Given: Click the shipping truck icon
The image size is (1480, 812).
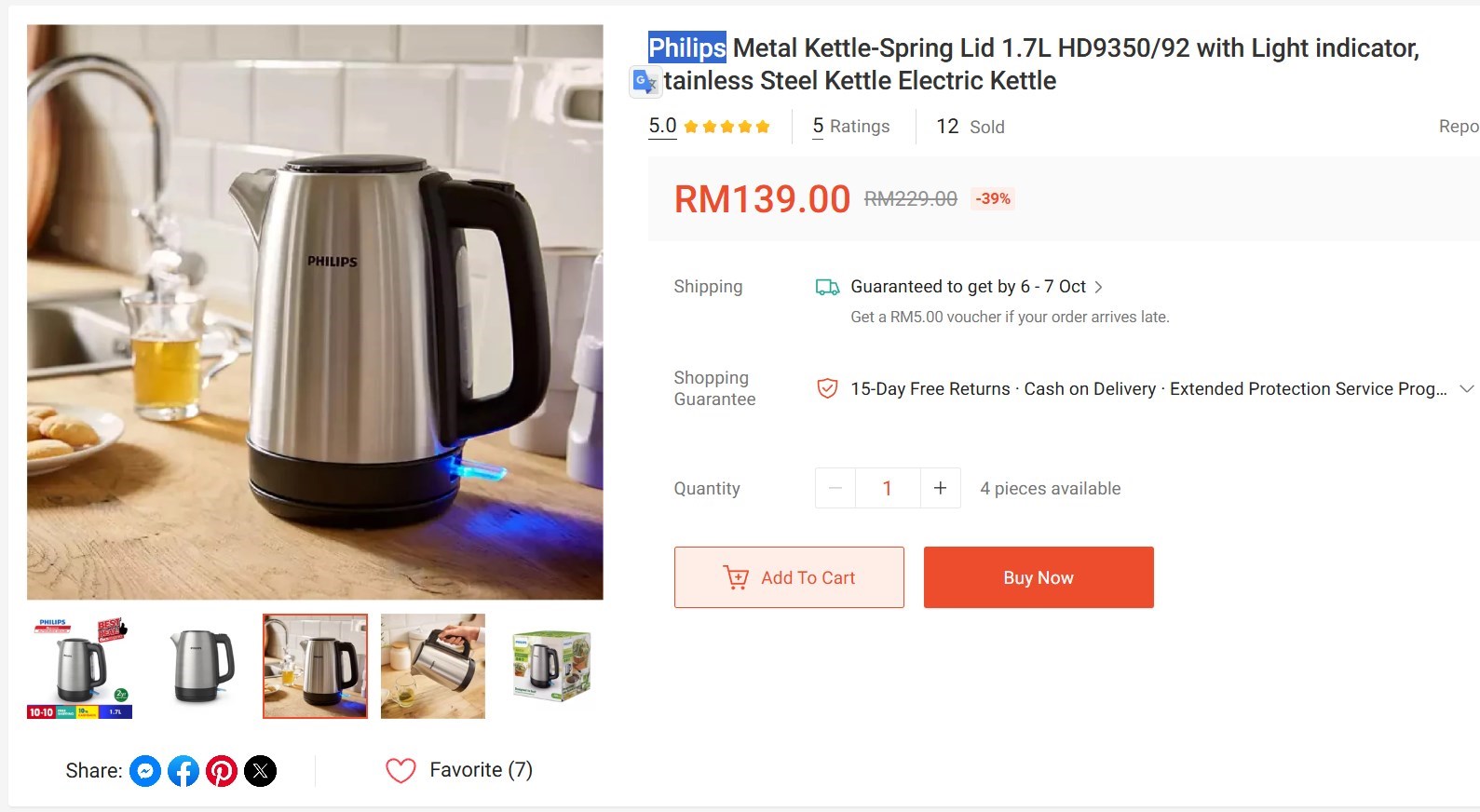Looking at the screenshot, I should 827,287.
